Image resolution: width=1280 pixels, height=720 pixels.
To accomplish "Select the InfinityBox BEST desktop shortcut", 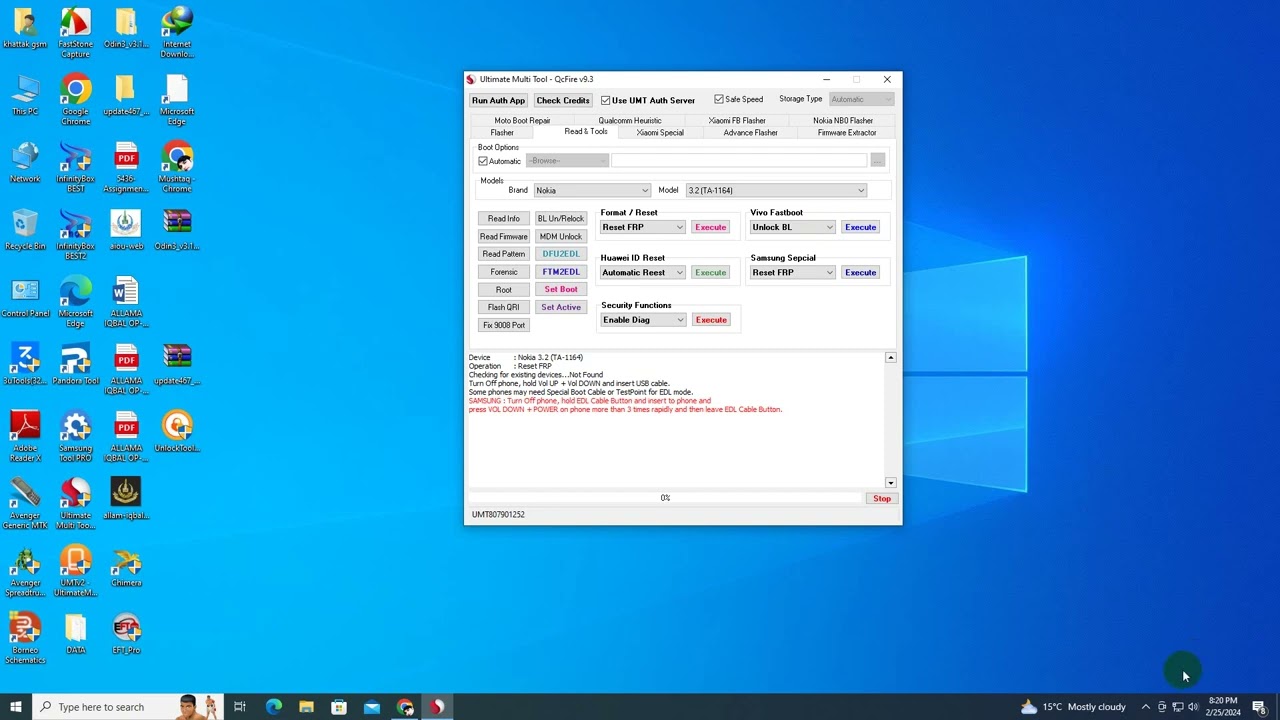I will pos(75,167).
